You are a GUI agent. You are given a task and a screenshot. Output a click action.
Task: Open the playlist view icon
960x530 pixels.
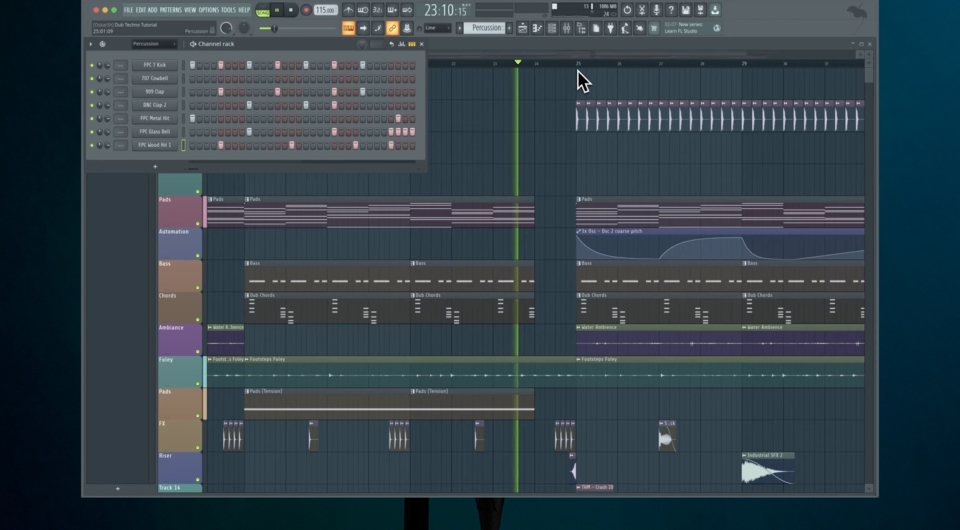(x=522, y=28)
